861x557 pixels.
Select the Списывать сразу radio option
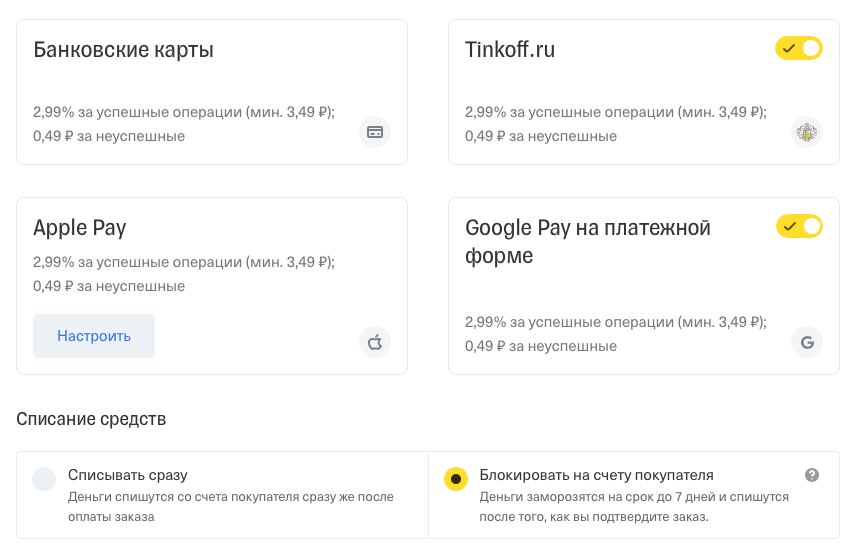point(44,478)
